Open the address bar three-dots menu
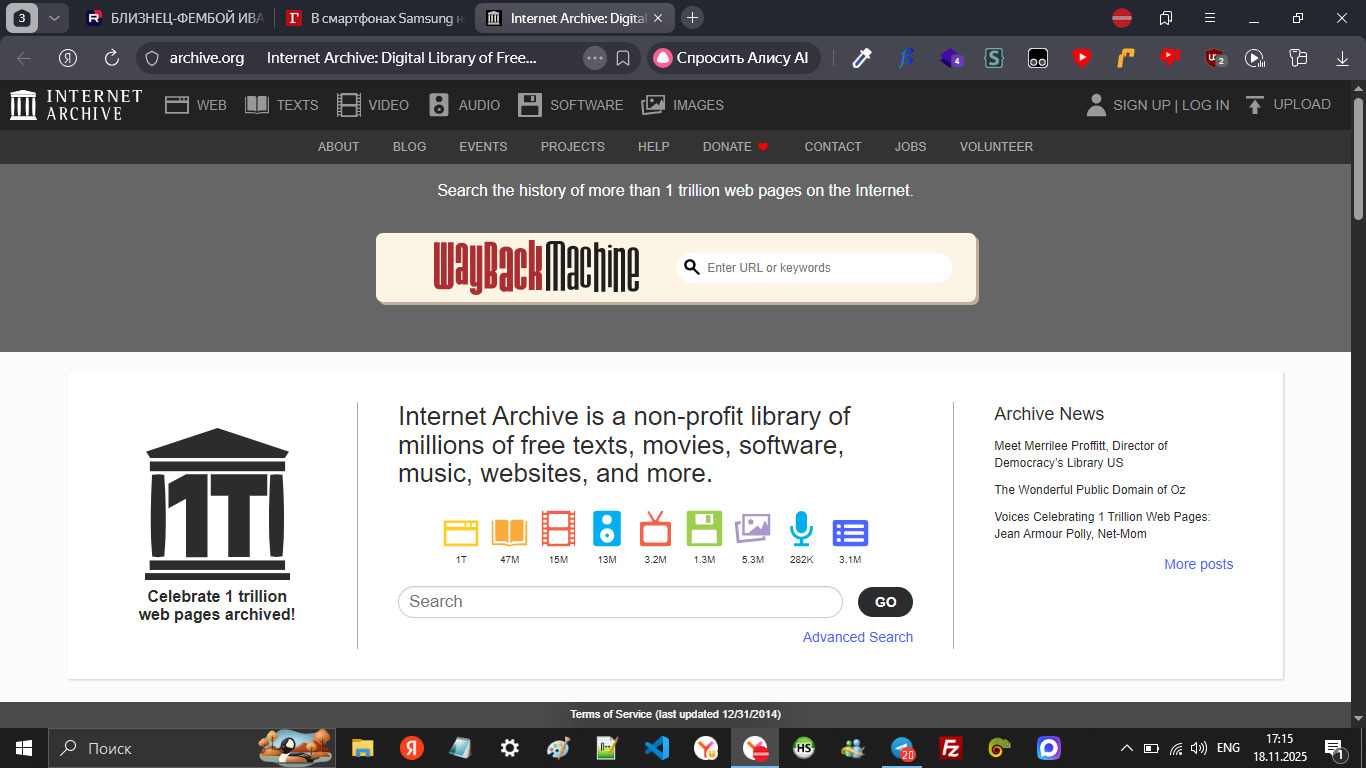This screenshot has width=1366, height=768. (x=595, y=58)
